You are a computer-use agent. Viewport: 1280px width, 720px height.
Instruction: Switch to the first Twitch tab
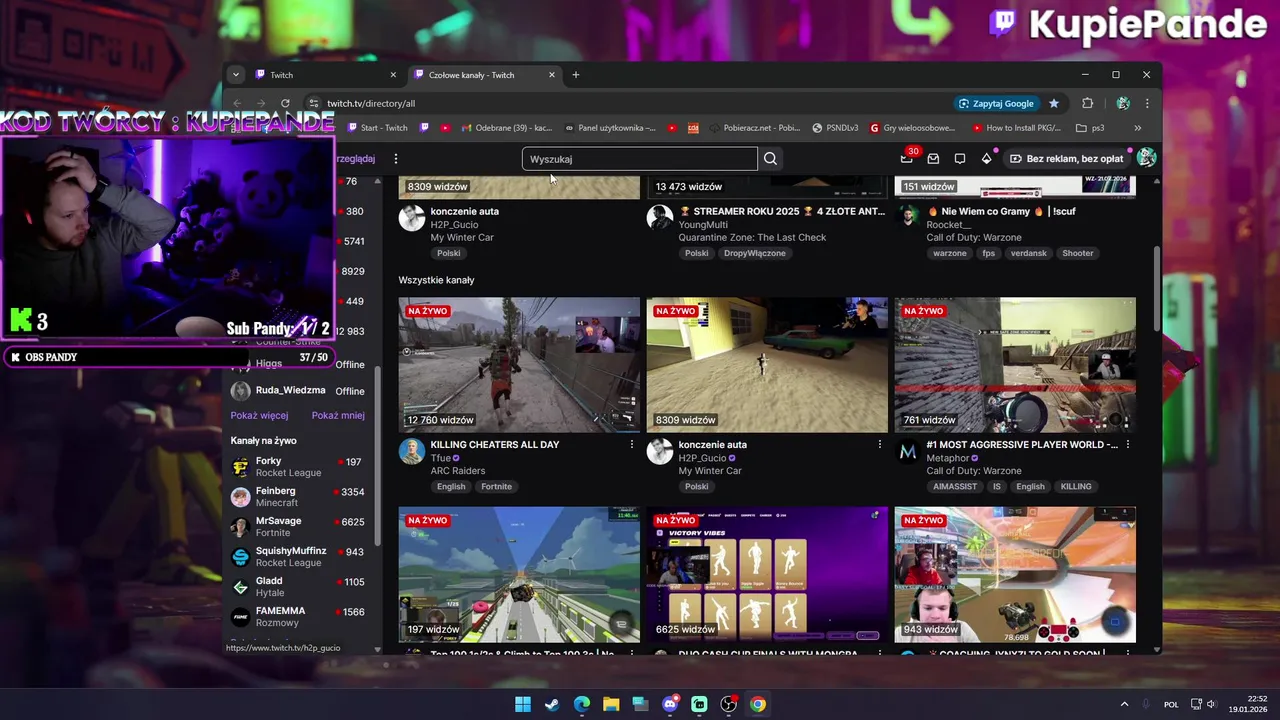coord(323,75)
